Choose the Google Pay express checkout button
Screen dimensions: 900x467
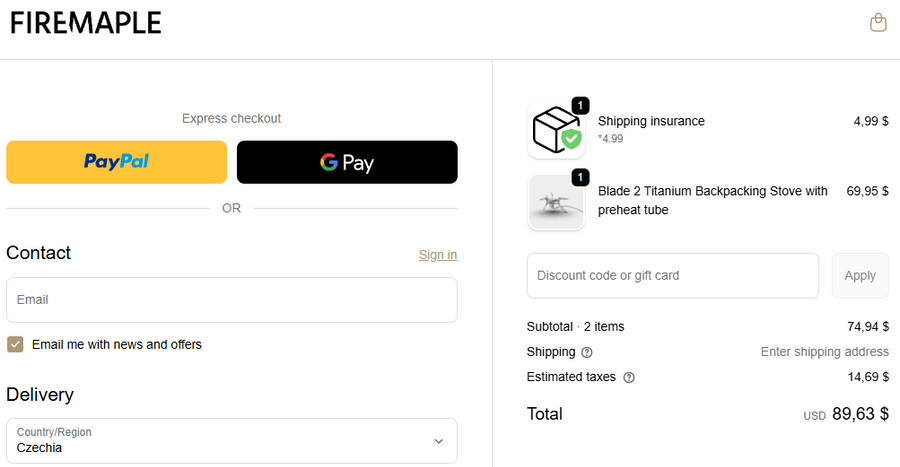coord(347,162)
